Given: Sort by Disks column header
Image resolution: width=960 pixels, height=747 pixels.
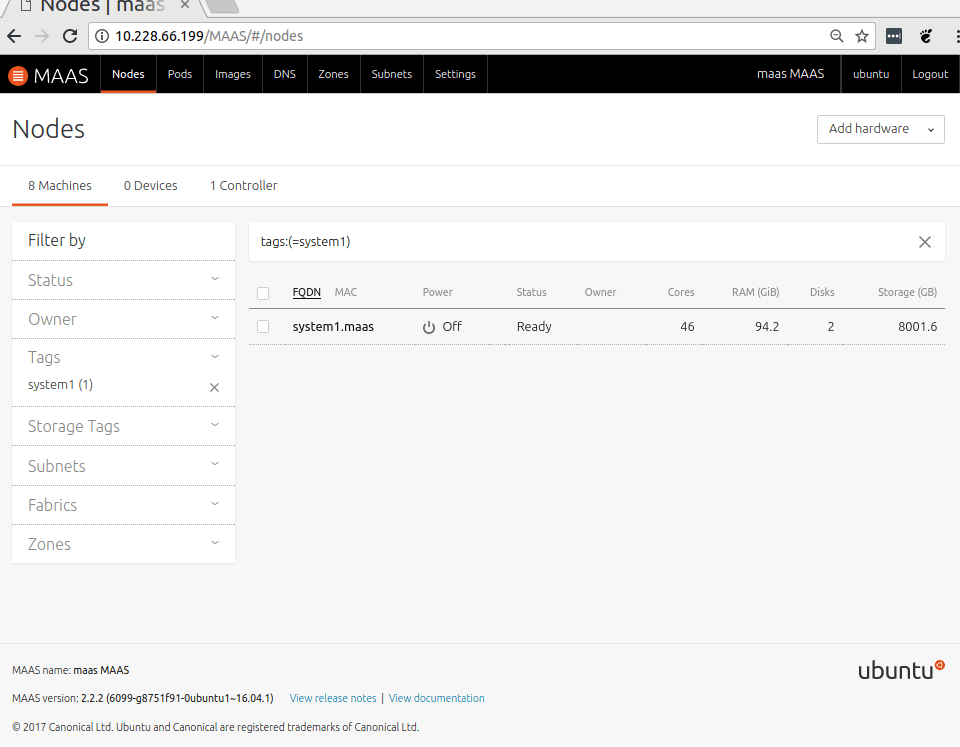Looking at the screenshot, I should tap(822, 293).
